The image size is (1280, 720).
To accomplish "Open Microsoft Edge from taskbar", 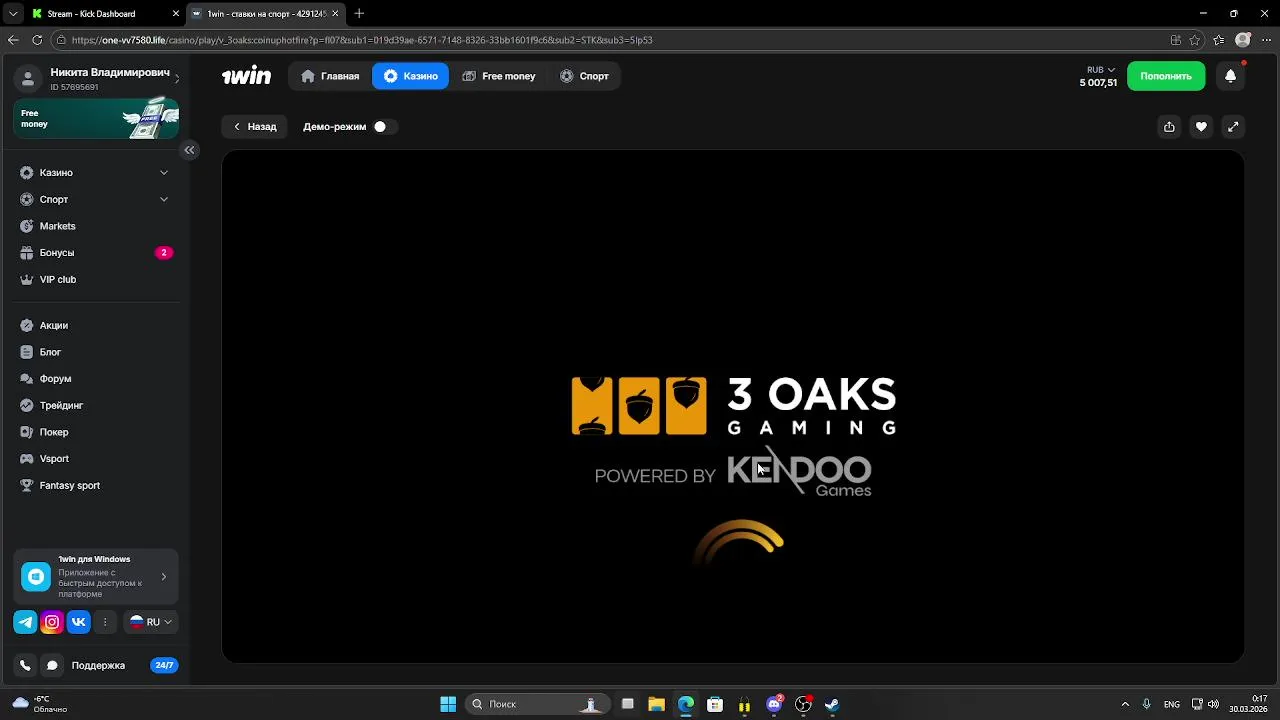I will click(685, 705).
